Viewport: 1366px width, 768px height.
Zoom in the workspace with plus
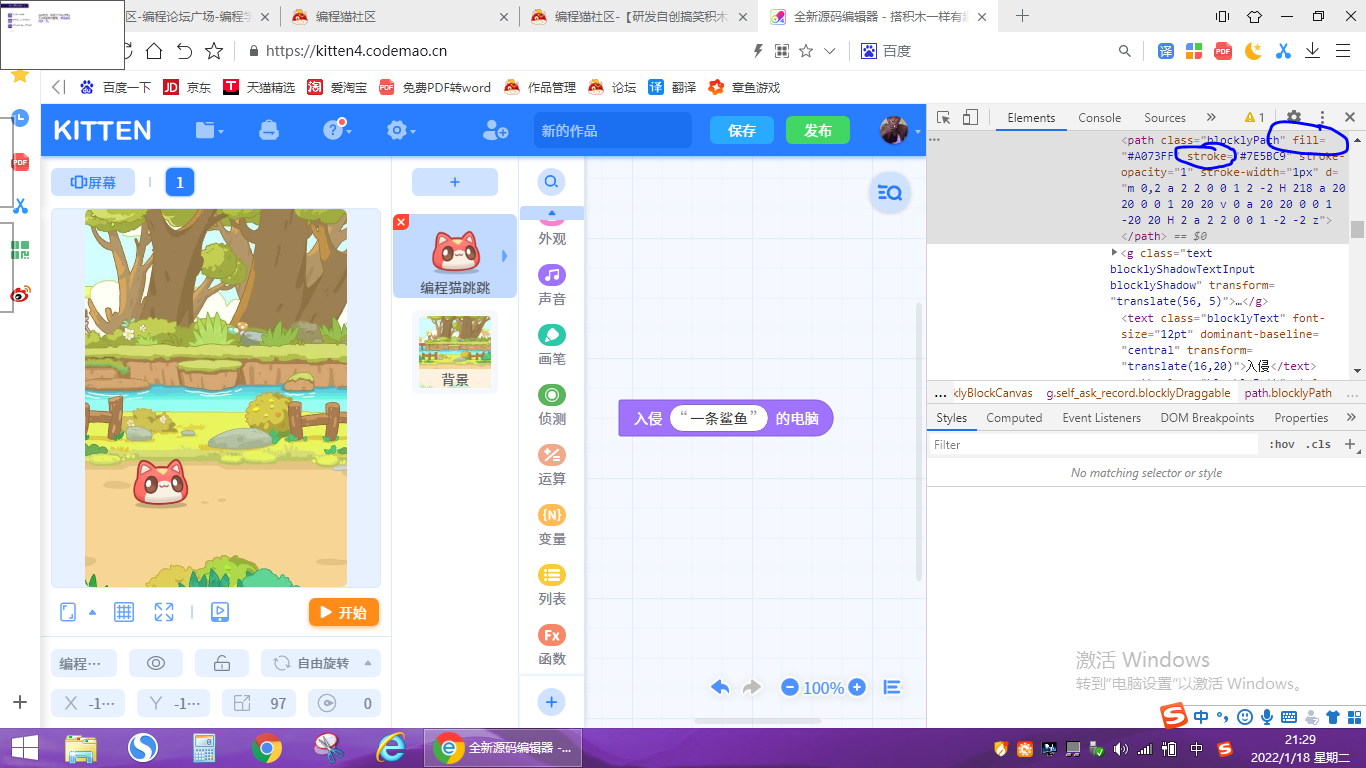click(x=857, y=687)
